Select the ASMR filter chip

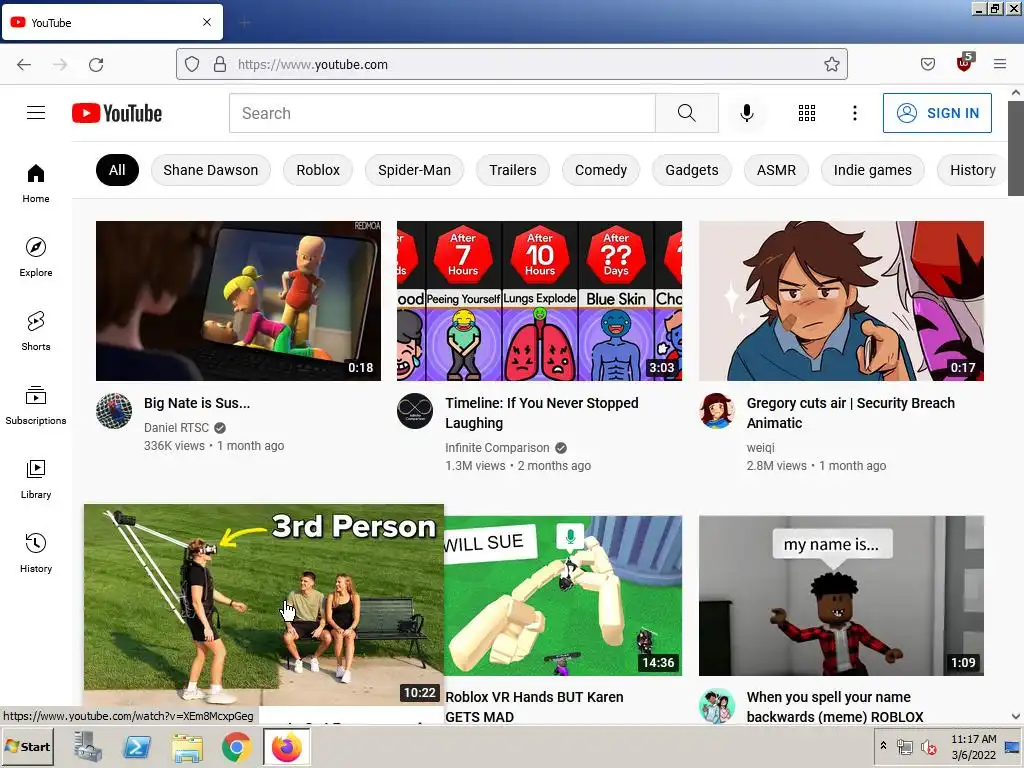pos(776,170)
